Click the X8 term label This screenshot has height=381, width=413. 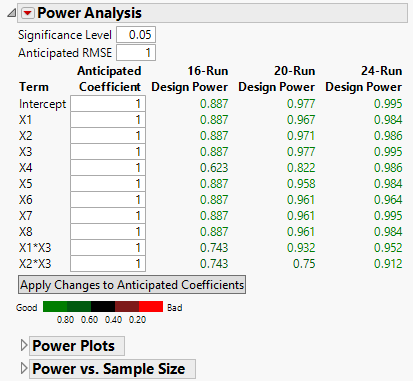[x=26, y=232]
